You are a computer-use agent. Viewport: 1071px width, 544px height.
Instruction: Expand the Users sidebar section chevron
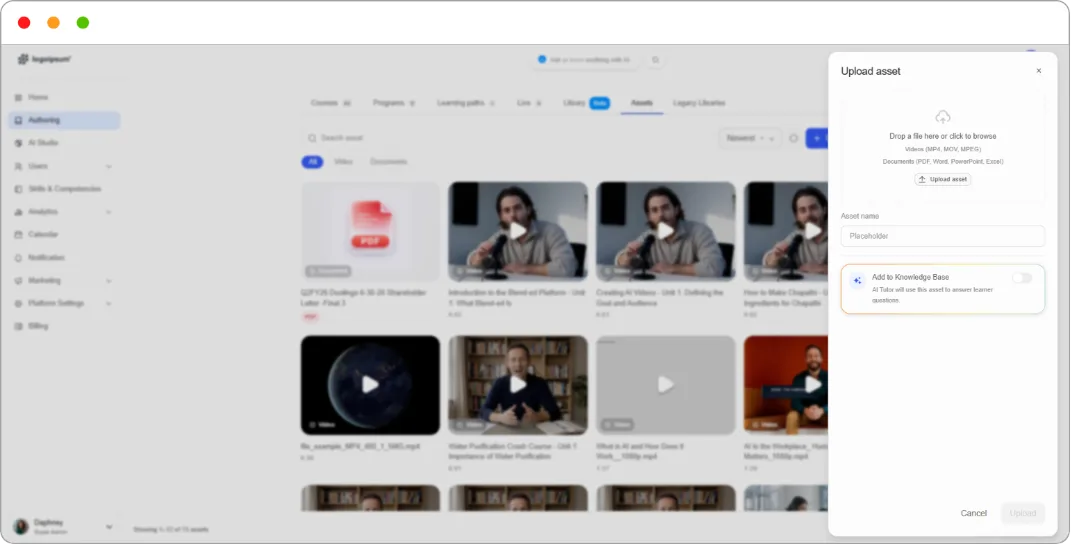[x=109, y=167]
